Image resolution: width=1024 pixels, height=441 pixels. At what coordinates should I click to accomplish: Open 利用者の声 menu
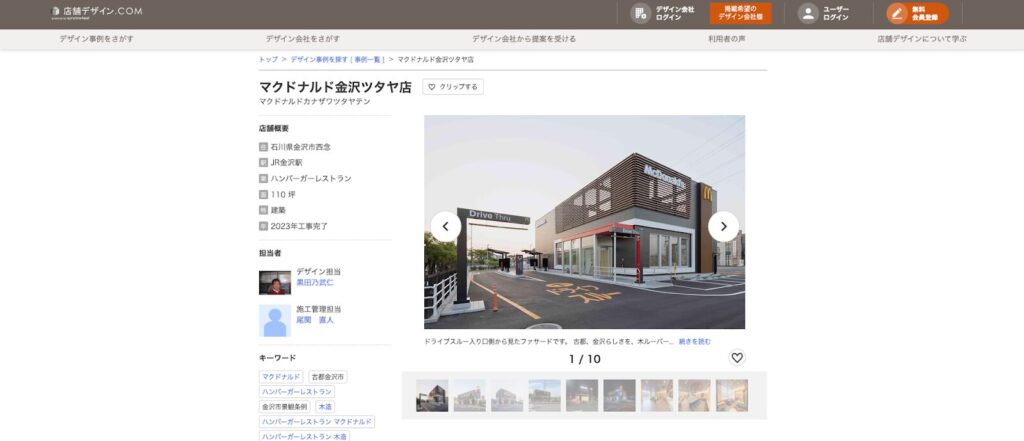(x=727, y=39)
